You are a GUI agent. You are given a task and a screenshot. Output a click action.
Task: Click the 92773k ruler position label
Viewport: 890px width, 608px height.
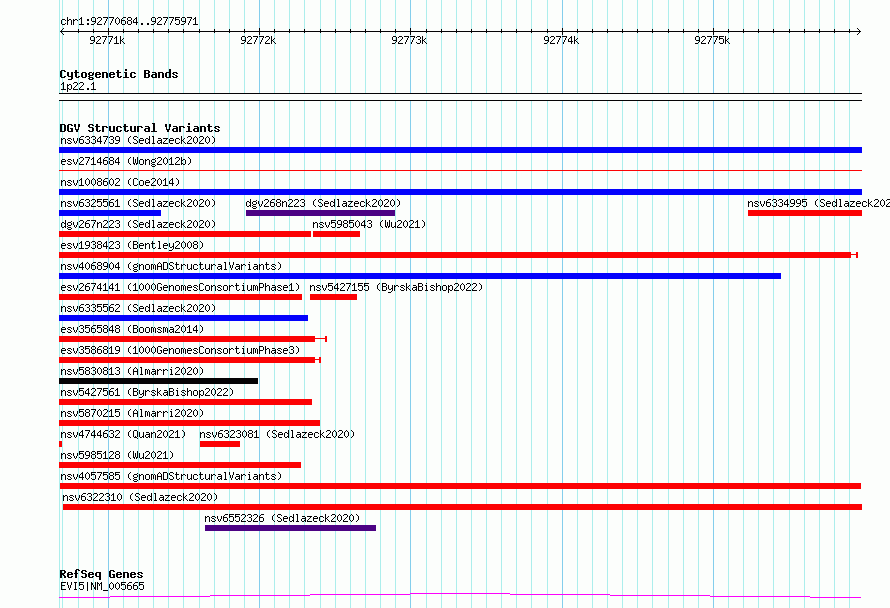pyautogui.click(x=409, y=40)
